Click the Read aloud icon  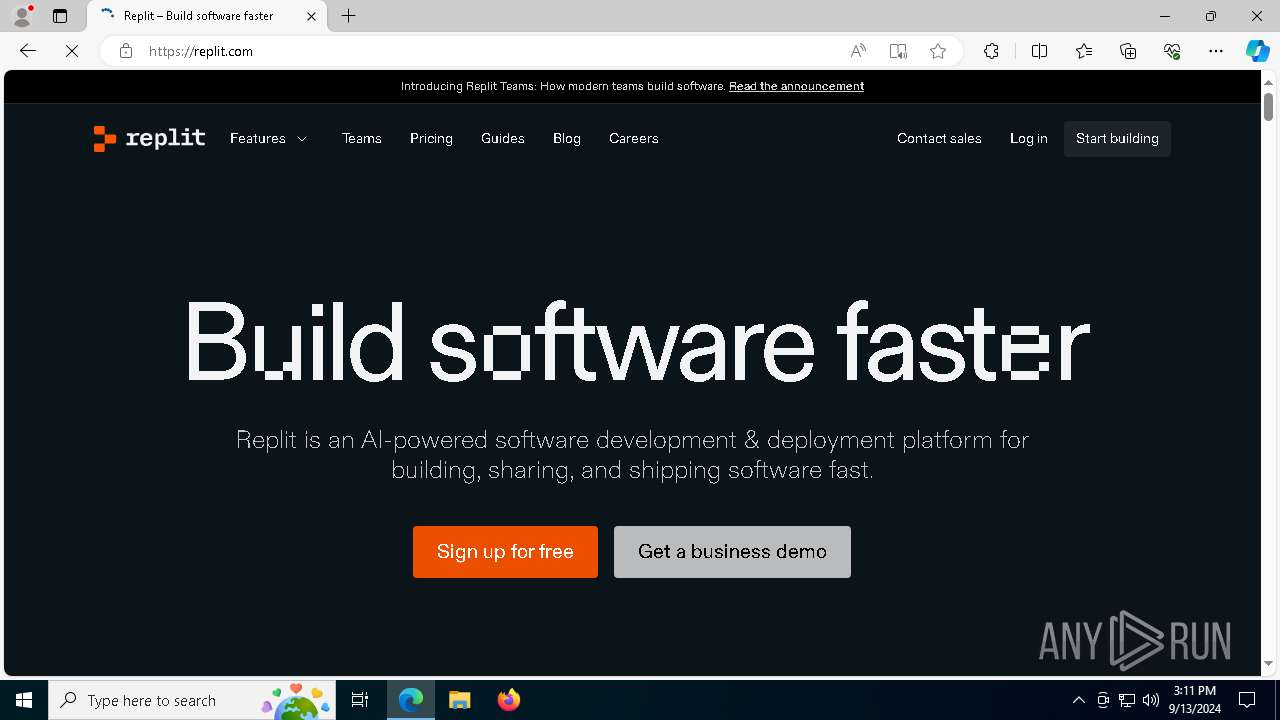[x=858, y=51]
